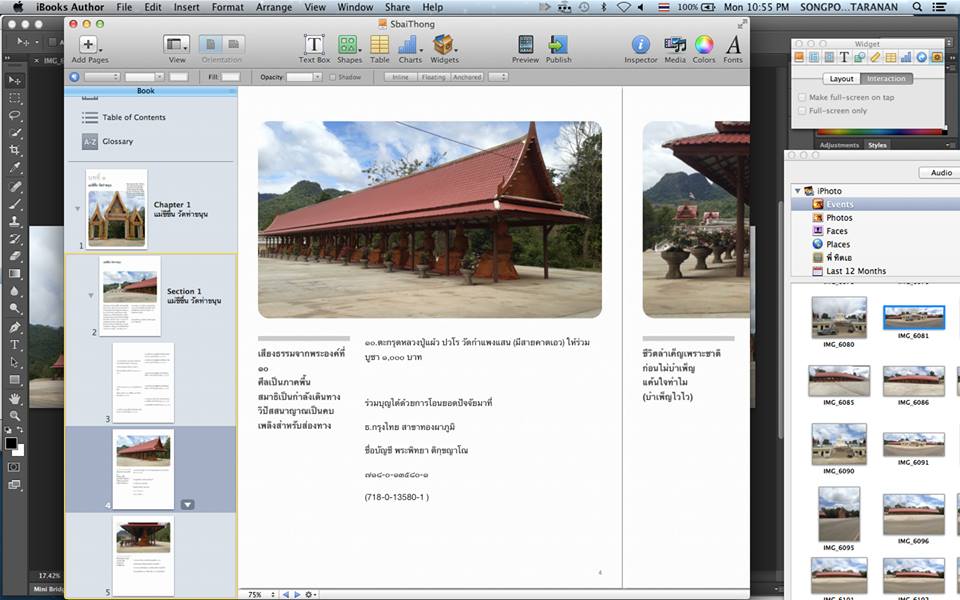Viewport: 960px width, 600px height.
Task: Open the Insert menu
Action: pyautogui.click(x=186, y=7)
